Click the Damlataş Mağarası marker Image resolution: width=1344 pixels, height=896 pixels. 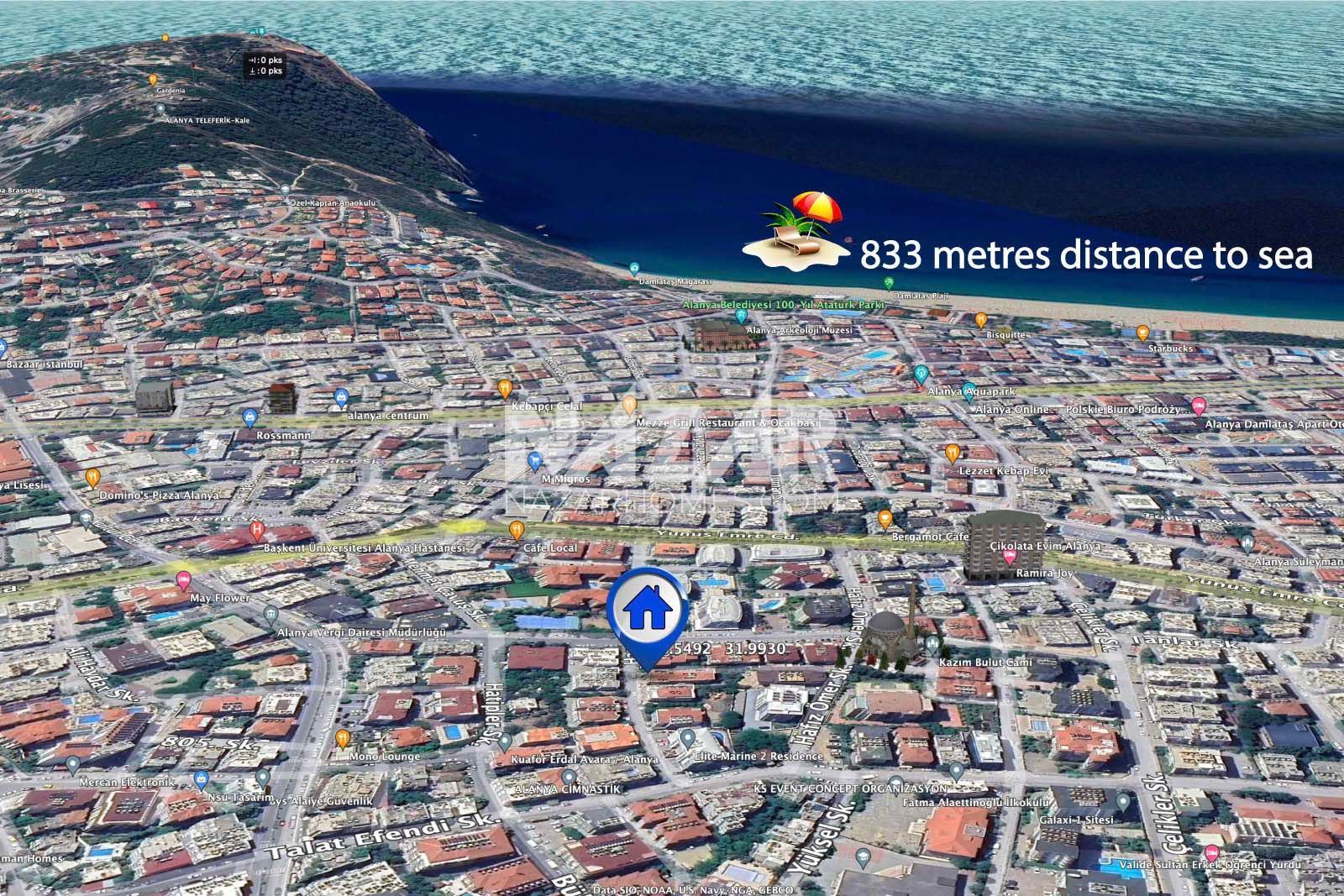tap(636, 270)
